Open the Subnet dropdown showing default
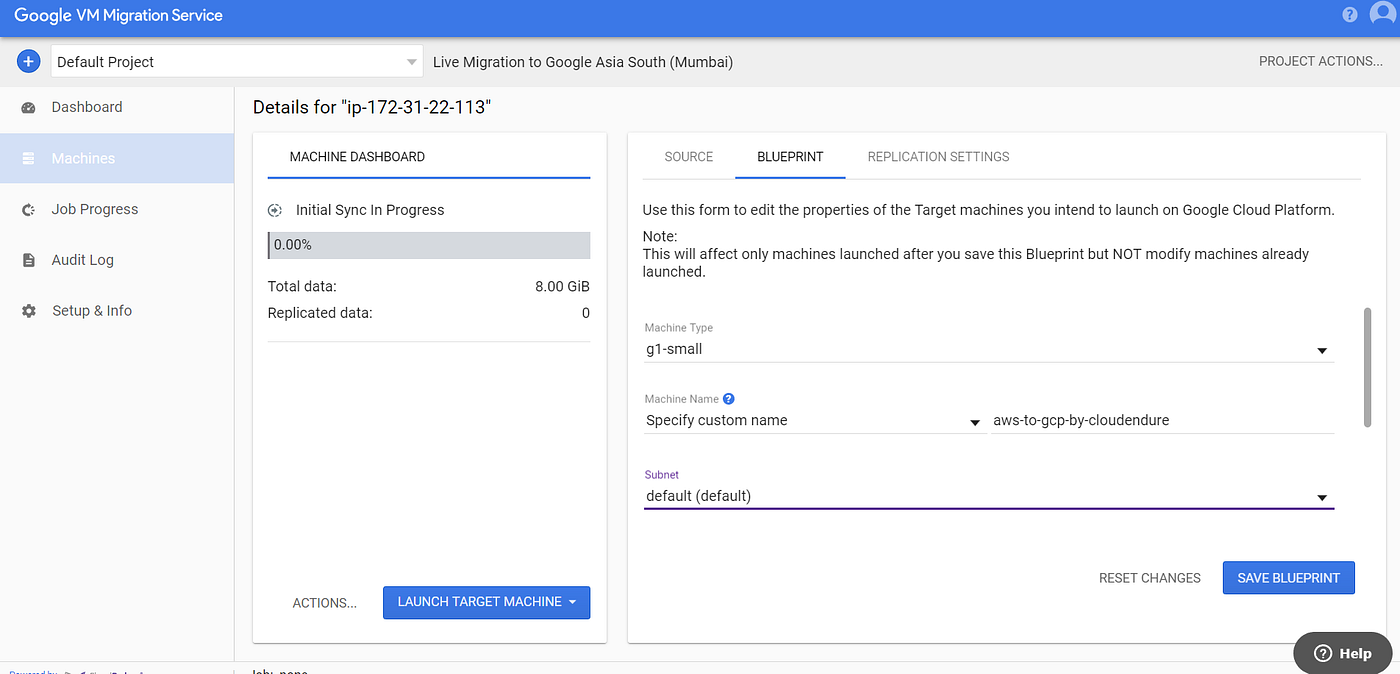Screen dimensions: 1400x674 (x=1321, y=496)
